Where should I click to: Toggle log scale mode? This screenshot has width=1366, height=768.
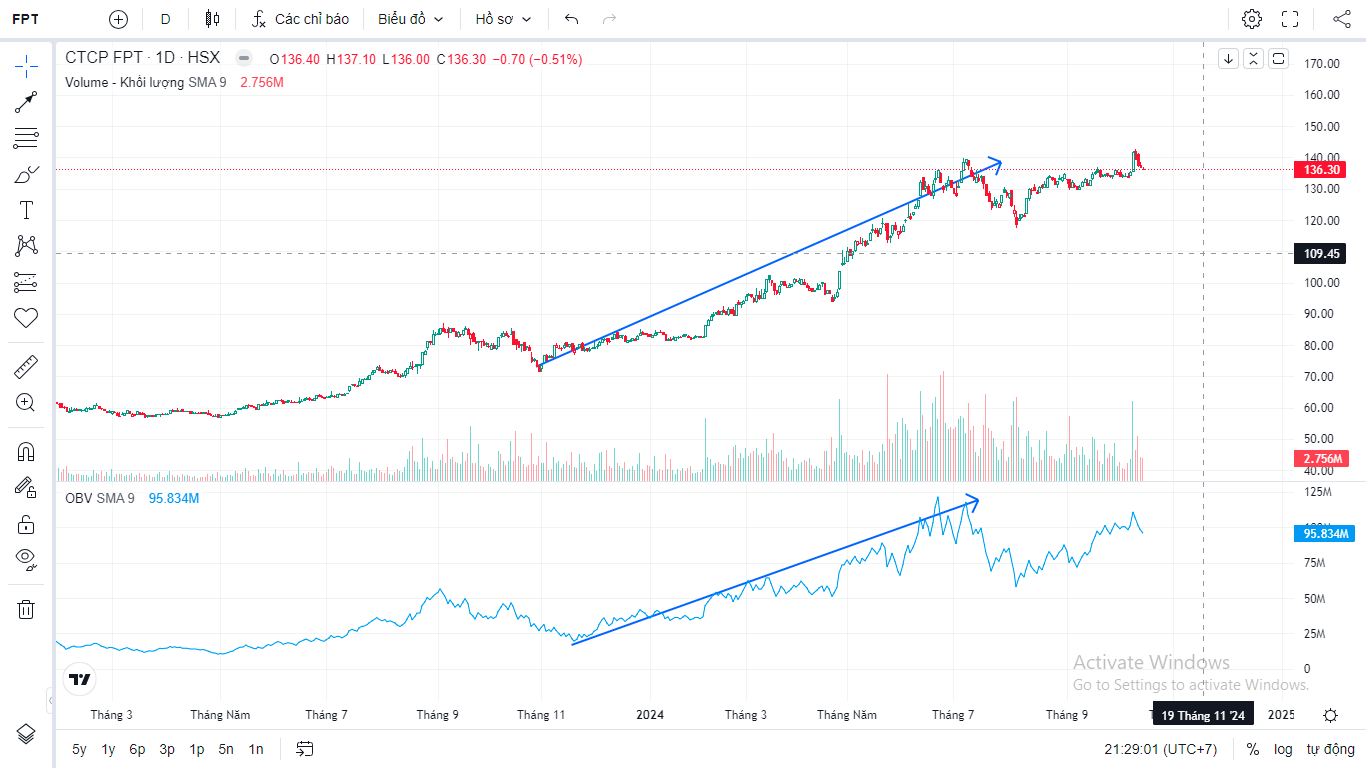(1283, 749)
